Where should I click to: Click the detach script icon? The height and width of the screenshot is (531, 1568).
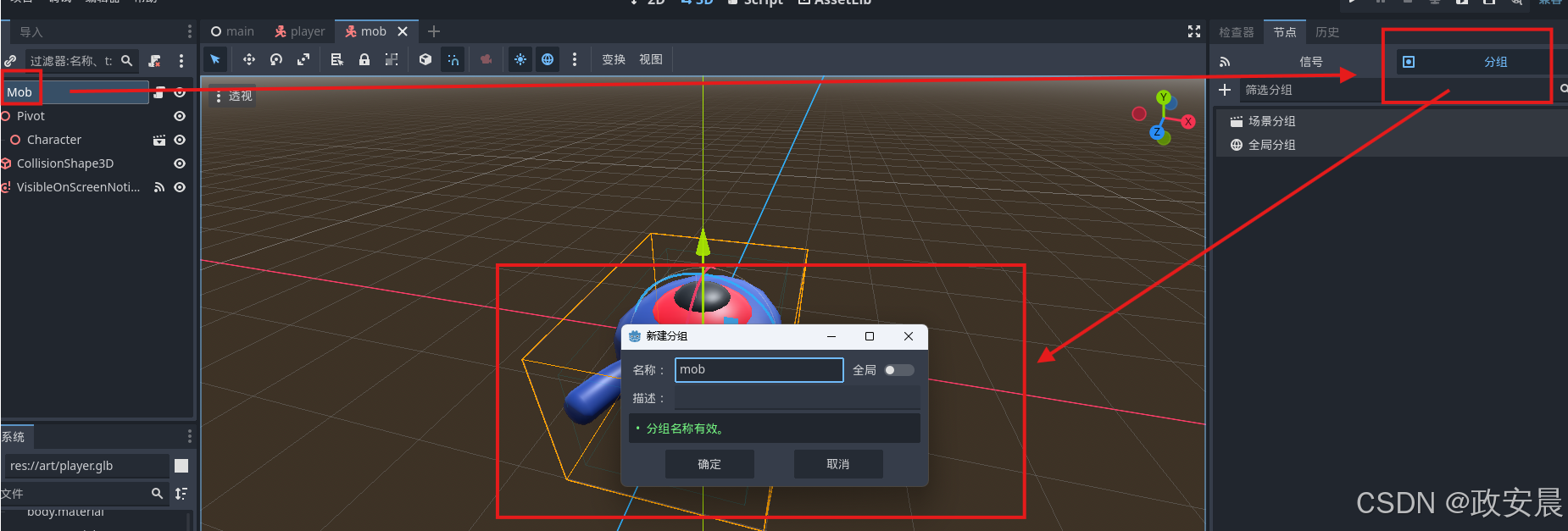click(x=154, y=61)
